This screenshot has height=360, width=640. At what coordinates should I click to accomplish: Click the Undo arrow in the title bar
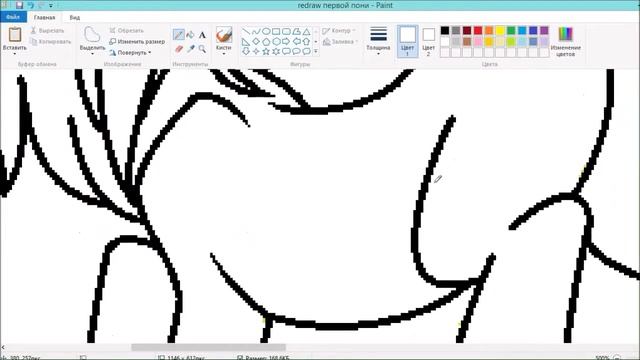31,5
